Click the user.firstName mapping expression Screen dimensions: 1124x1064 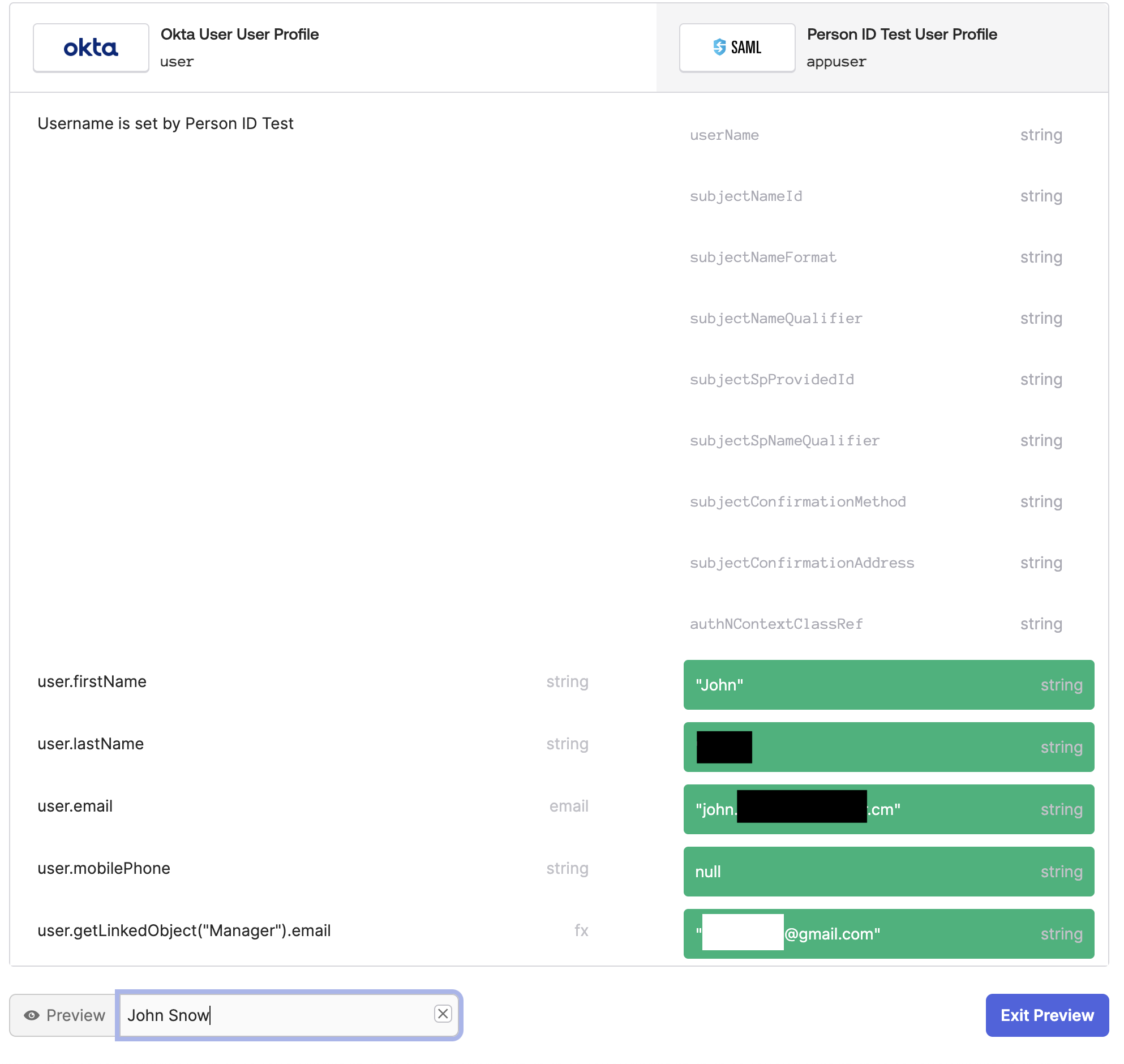pos(92,683)
